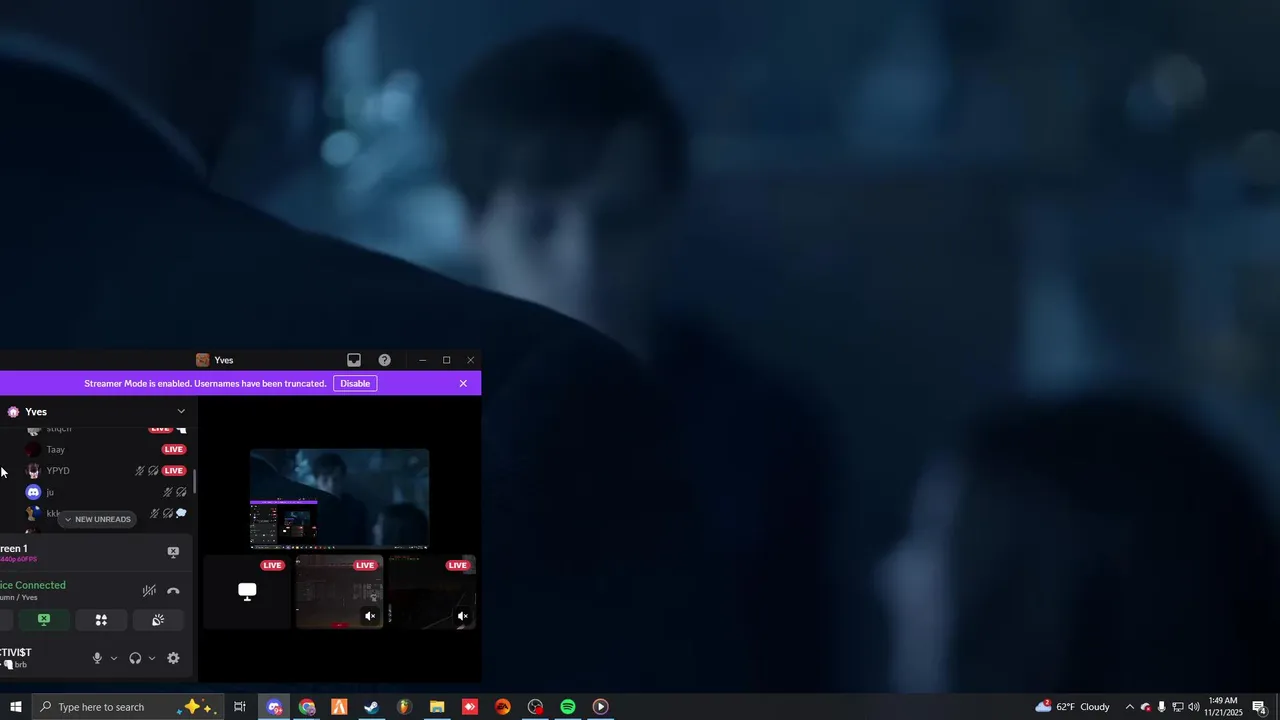Jump to NEW UNREADS
This screenshot has height=720, width=1280.
point(97,519)
